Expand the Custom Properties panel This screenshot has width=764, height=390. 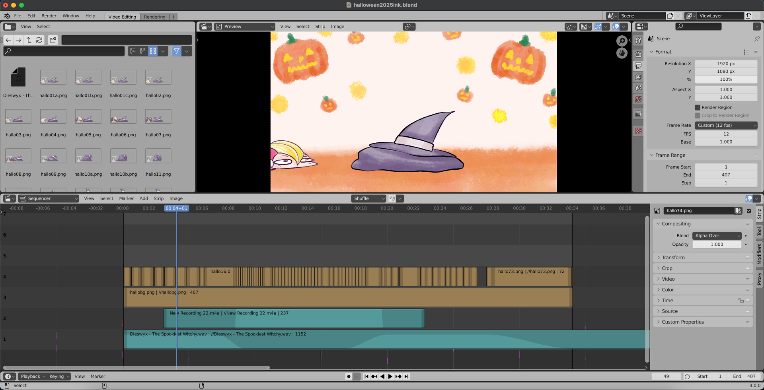[x=703, y=322]
